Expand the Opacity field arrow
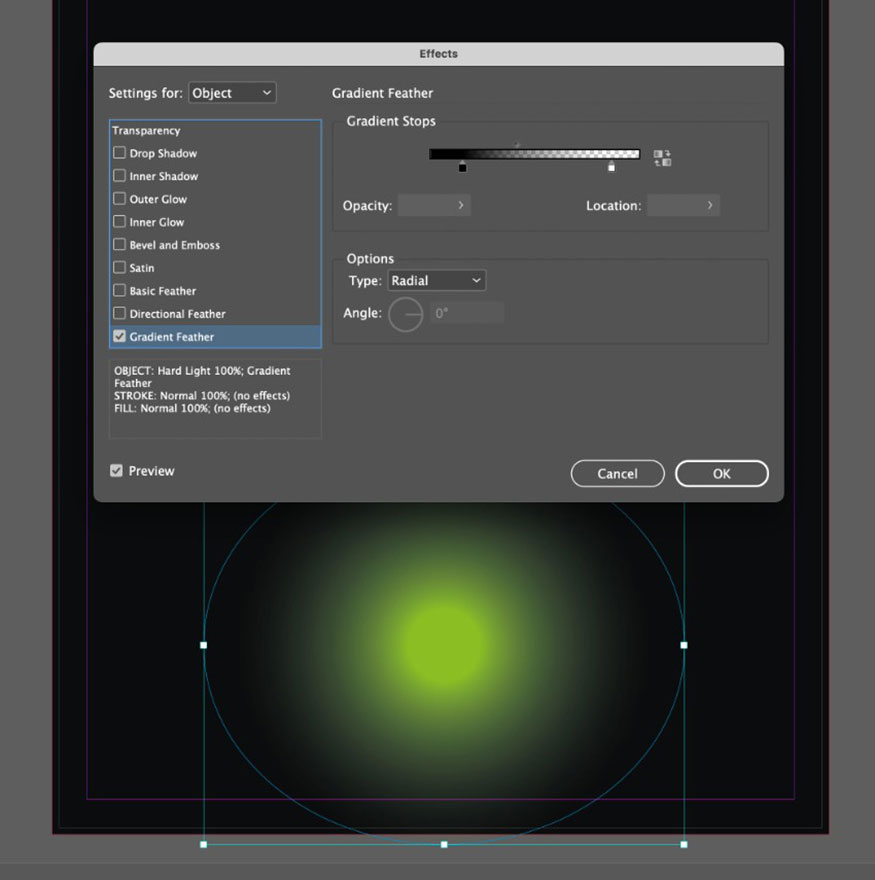Screen dimensions: 875x880 (x=461, y=205)
